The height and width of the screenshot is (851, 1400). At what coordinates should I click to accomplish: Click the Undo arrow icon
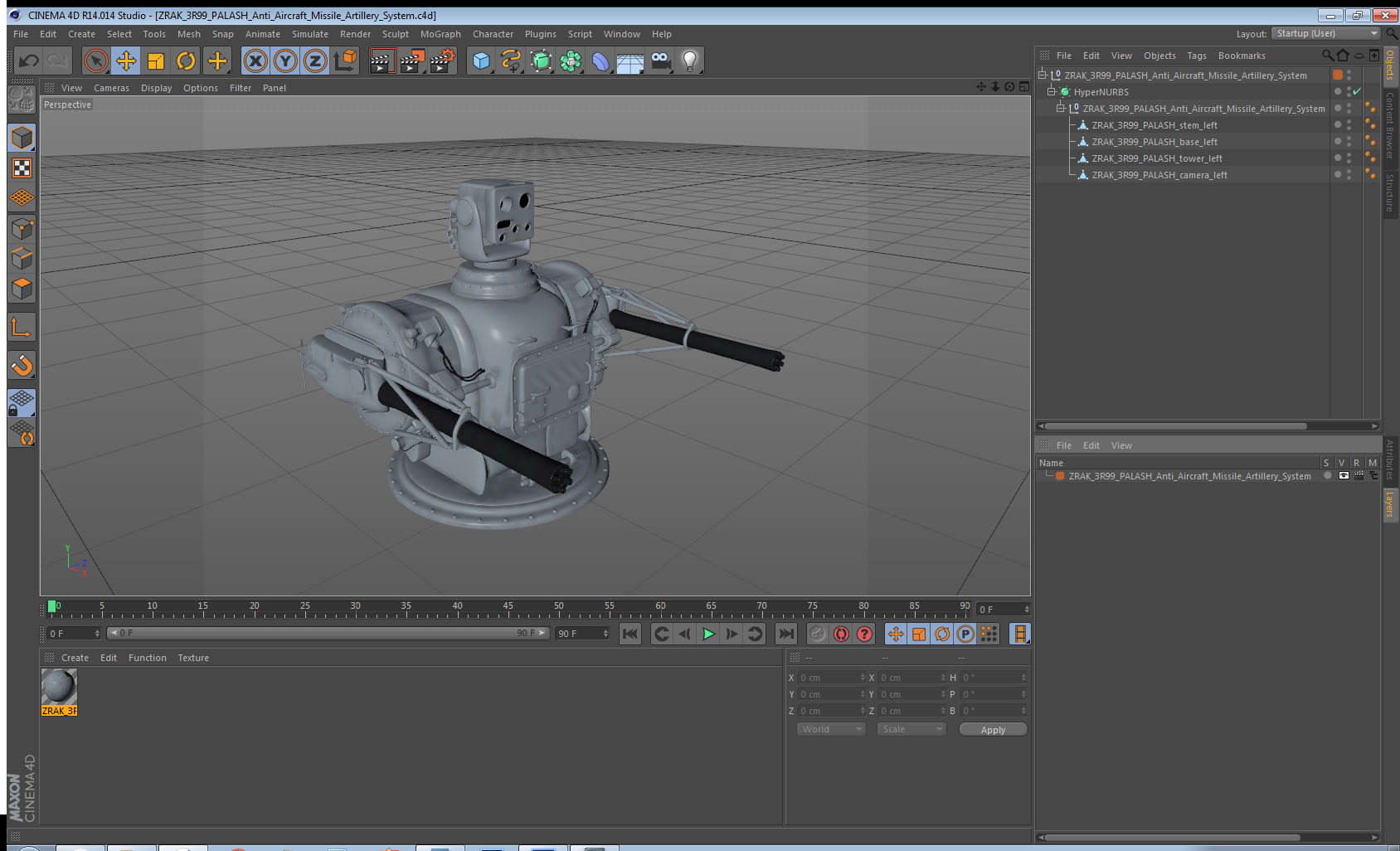tap(28, 61)
